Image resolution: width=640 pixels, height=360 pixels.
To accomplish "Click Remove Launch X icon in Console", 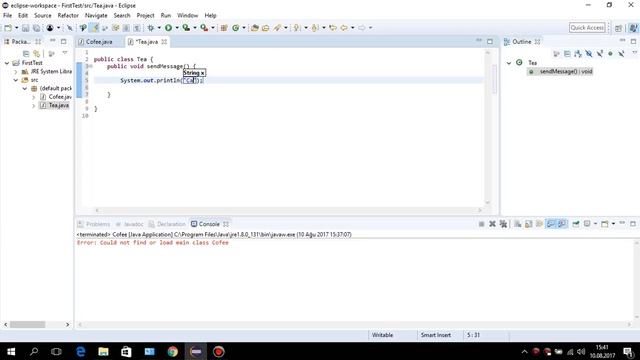I will click(x=492, y=224).
